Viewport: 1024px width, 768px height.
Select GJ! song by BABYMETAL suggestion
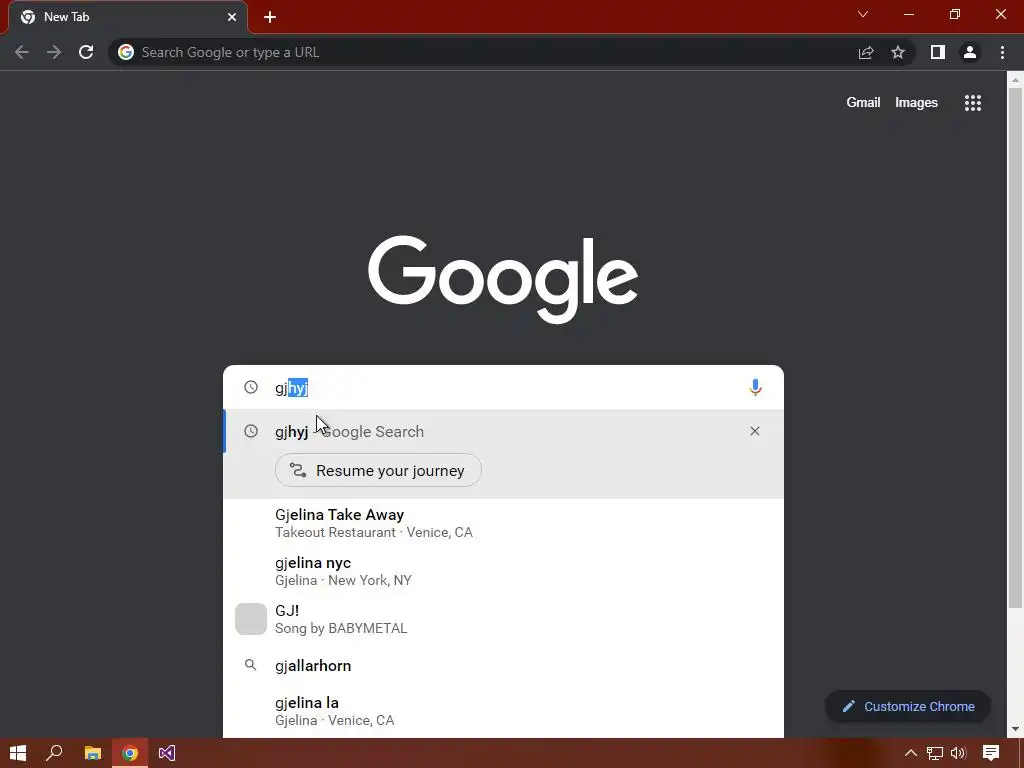point(503,619)
